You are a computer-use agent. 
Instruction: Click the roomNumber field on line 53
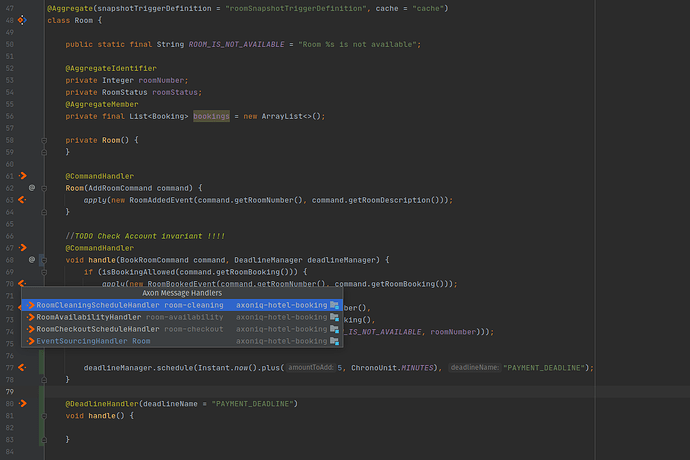point(161,80)
